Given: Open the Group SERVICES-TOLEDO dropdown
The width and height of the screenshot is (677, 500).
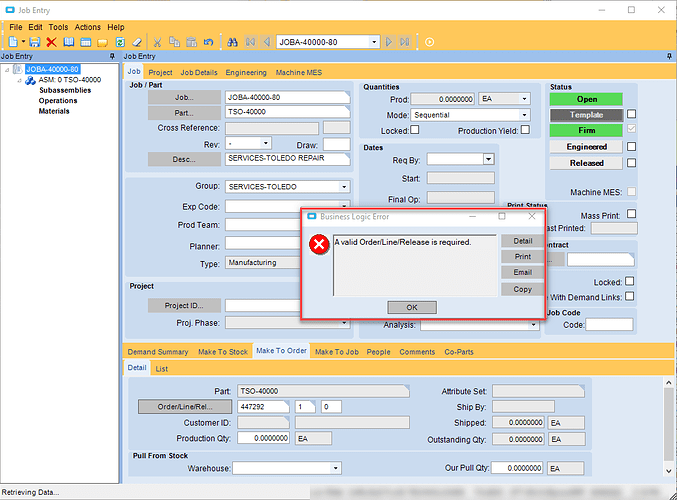Looking at the screenshot, I should (344, 187).
